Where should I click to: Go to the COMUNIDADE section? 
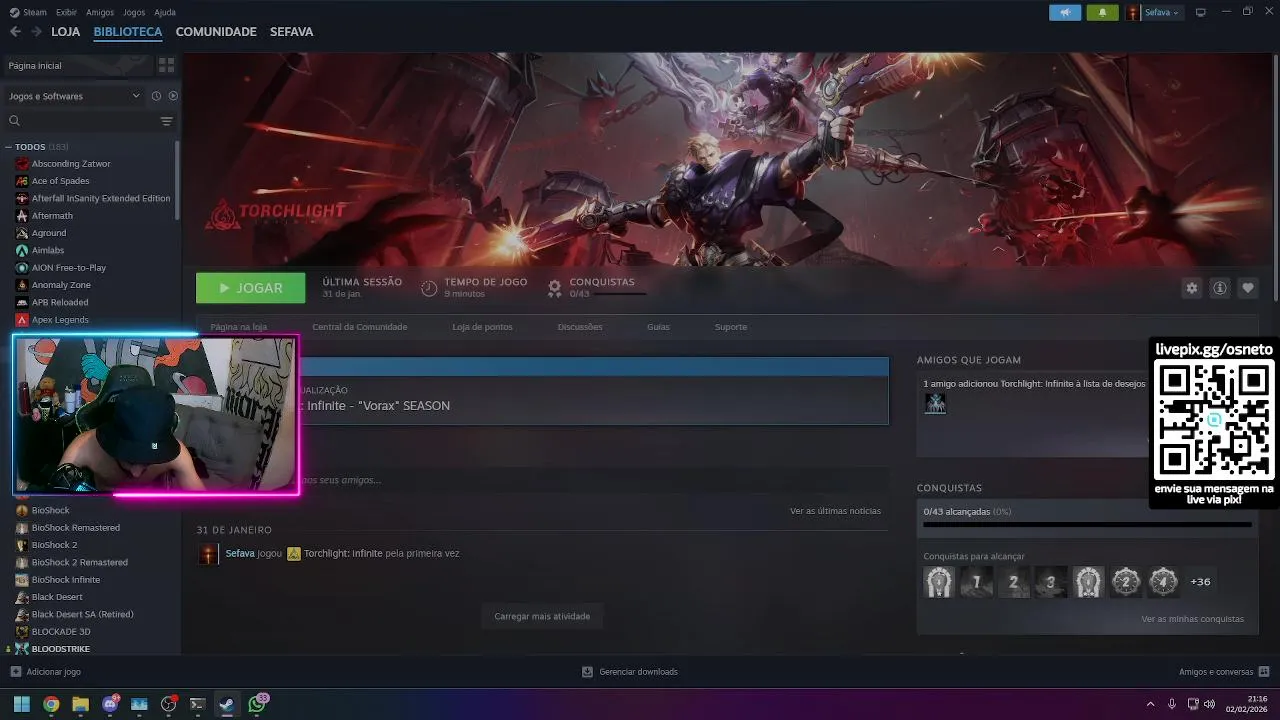click(x=216, y=32)
